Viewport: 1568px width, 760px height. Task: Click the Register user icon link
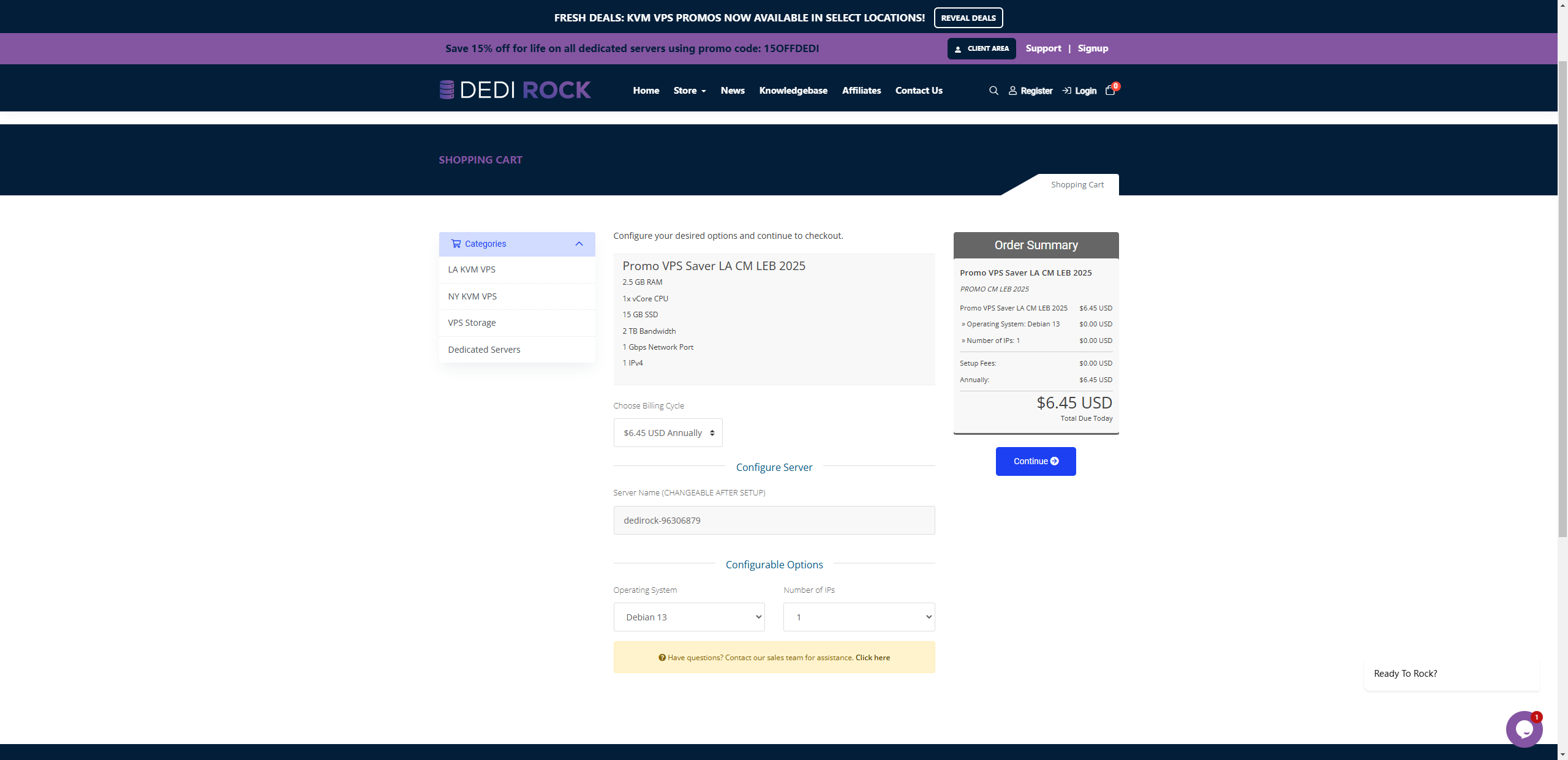pos(1030,91)
